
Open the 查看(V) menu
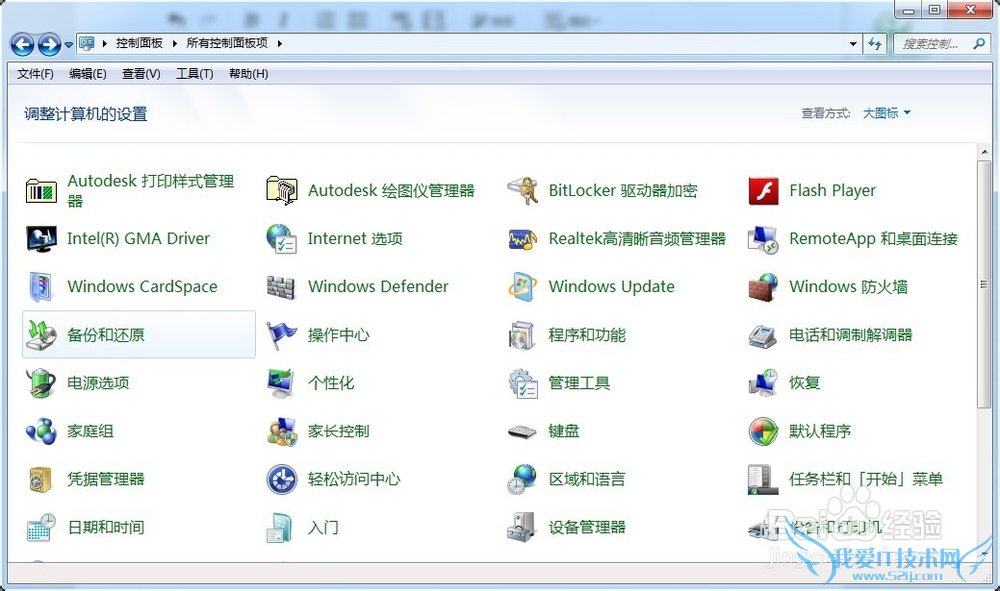(141, 74)
